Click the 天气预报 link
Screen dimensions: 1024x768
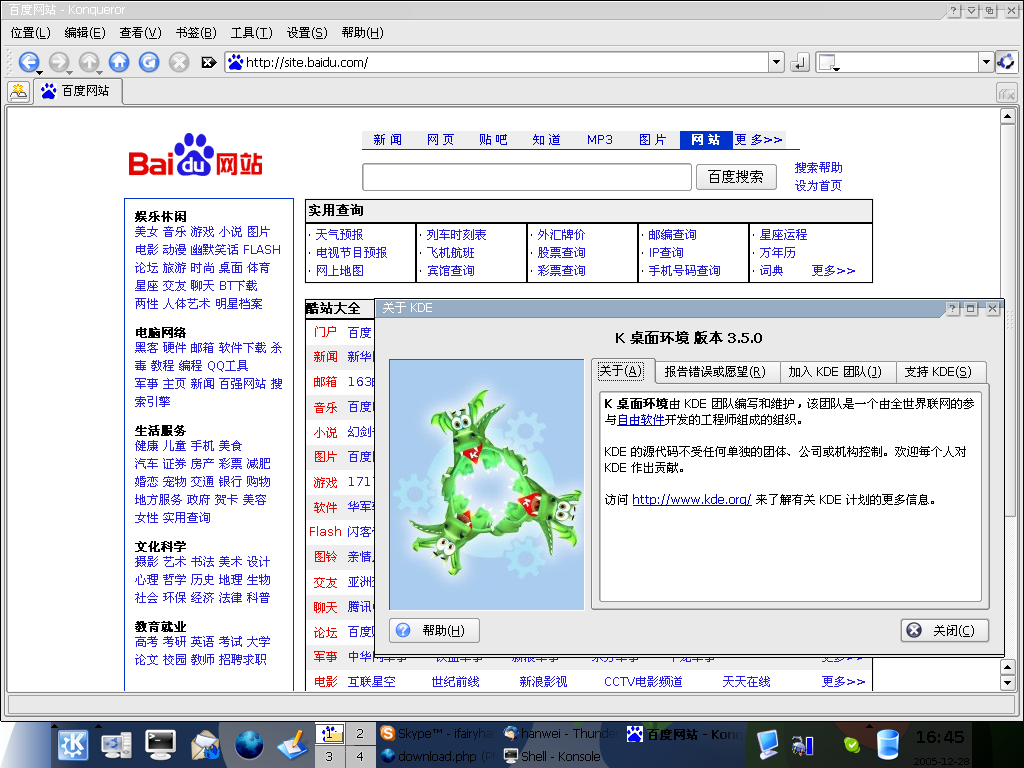[340, 234]
